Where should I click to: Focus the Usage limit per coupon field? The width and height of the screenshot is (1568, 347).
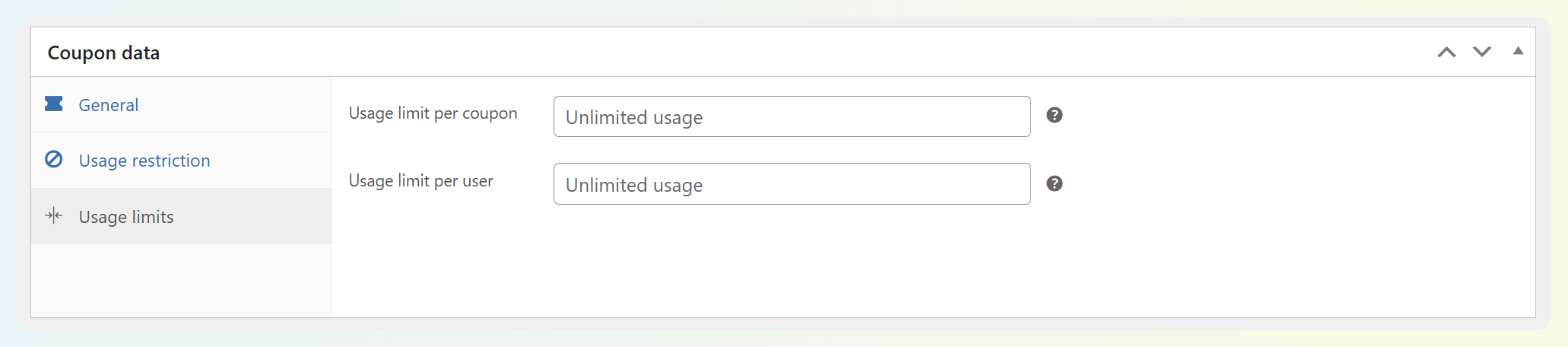pyautogui.click(x=792, y=116)
